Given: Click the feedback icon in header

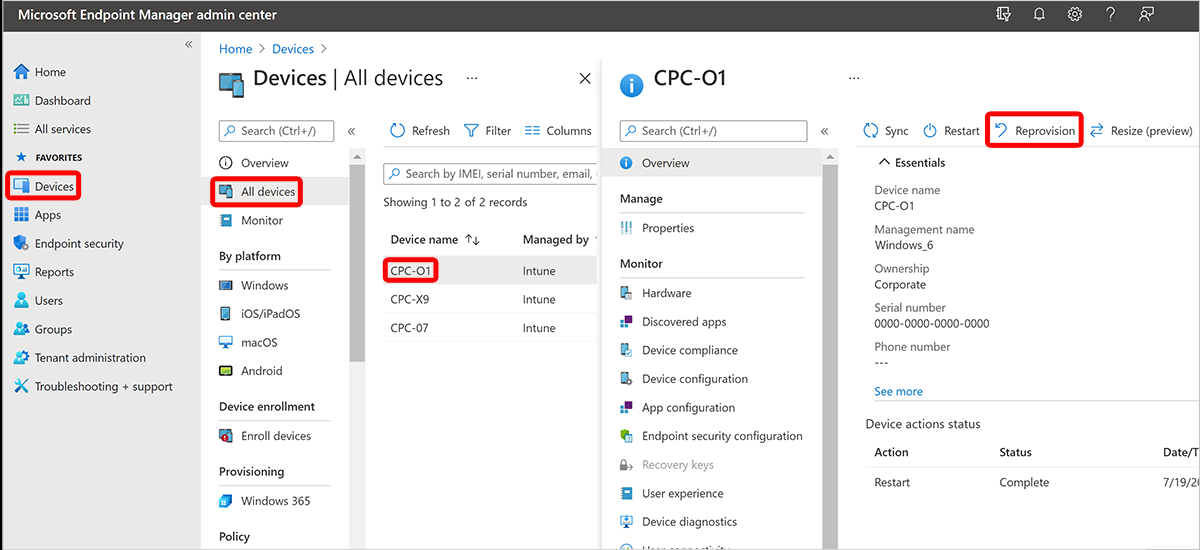Looking at the screenshot, I should tap(1147, 15).
